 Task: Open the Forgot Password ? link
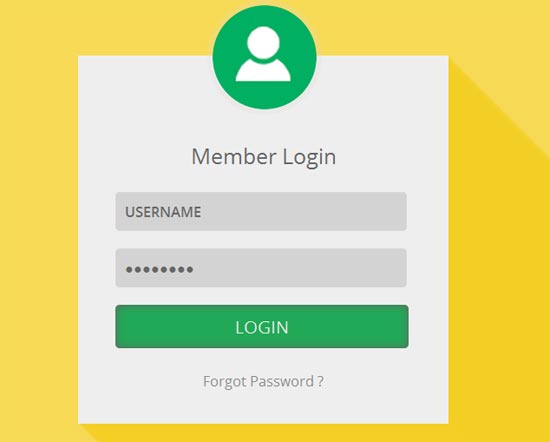coord(263,382)
